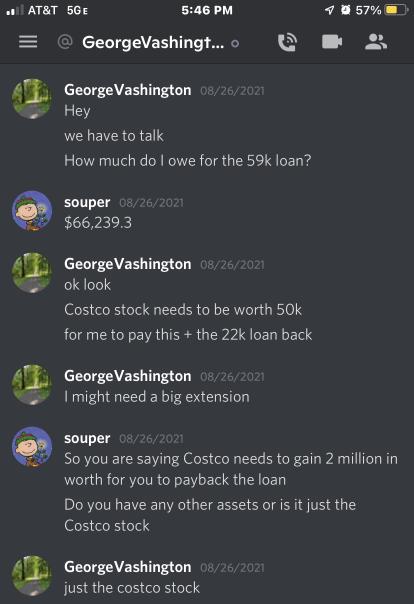
Task: Tap the alarm clock icon in the status bar
Action: coord(345,10)
